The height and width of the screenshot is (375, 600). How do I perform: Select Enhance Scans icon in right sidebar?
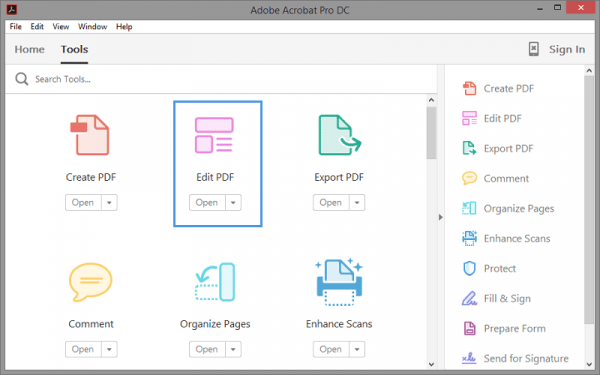[x=470, y=238]
